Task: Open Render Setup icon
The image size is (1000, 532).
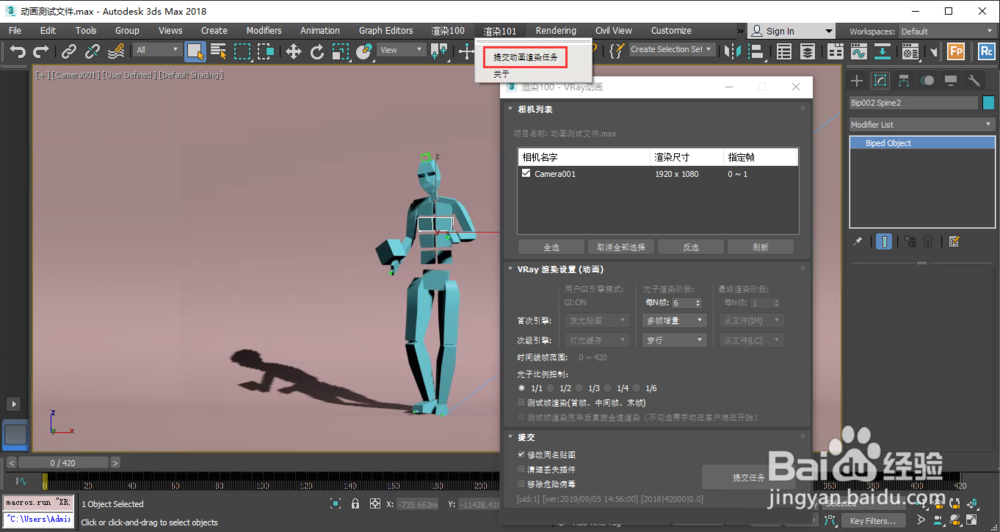Action: tap(910, 52)
